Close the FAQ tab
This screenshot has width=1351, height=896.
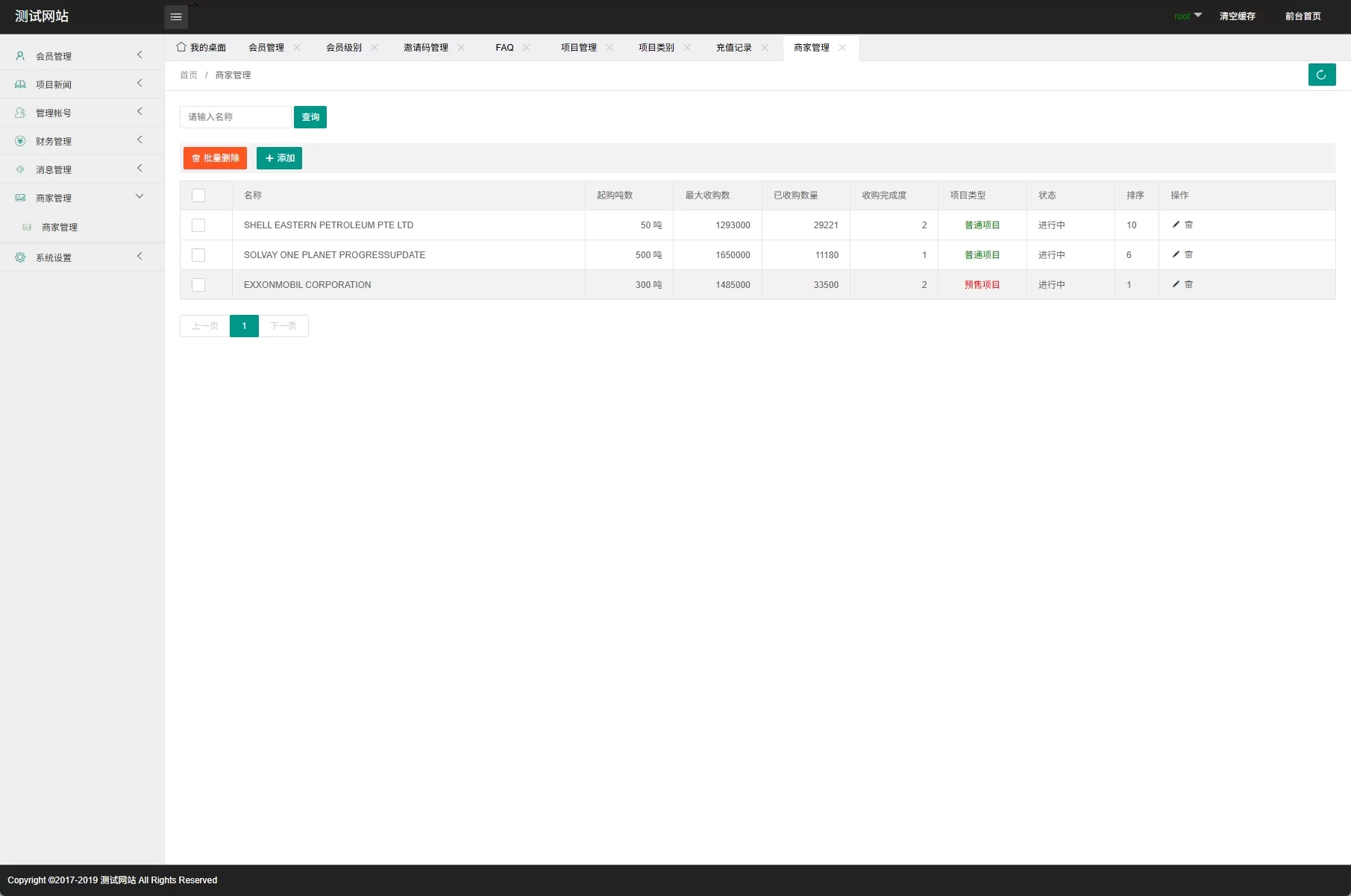[x=527, y=48]
